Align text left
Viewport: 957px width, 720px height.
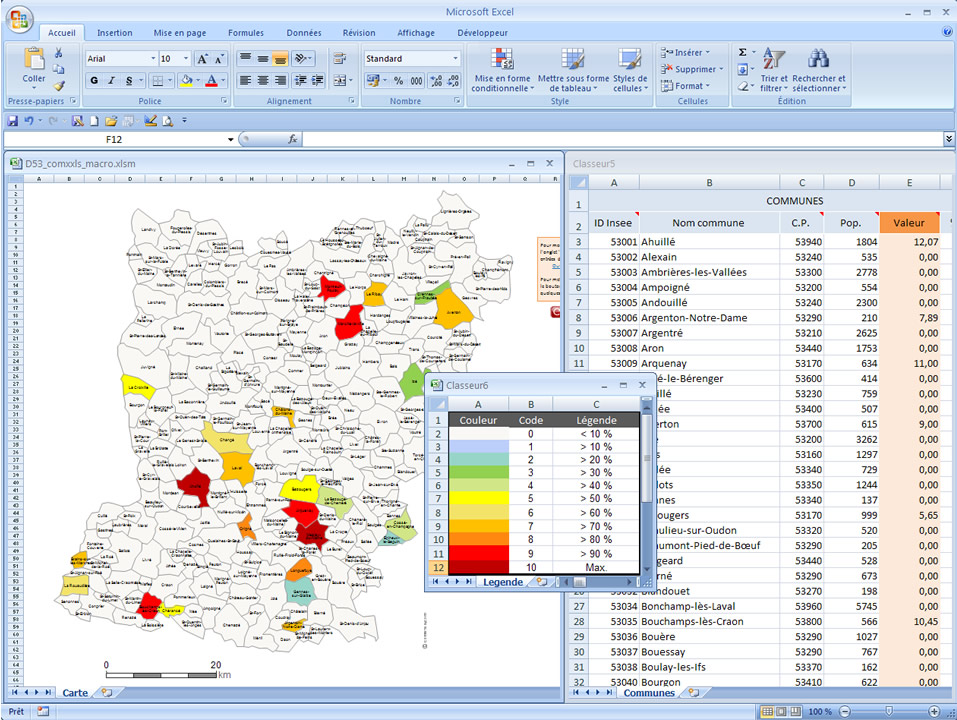point(245,80)
